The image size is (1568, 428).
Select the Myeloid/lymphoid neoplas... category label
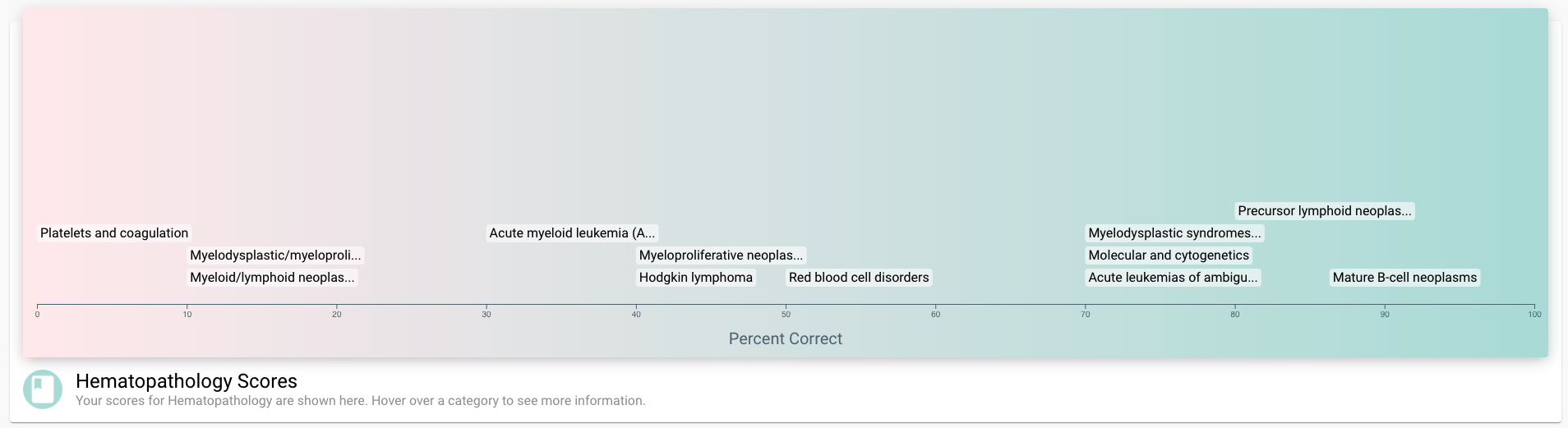(272, 278)
